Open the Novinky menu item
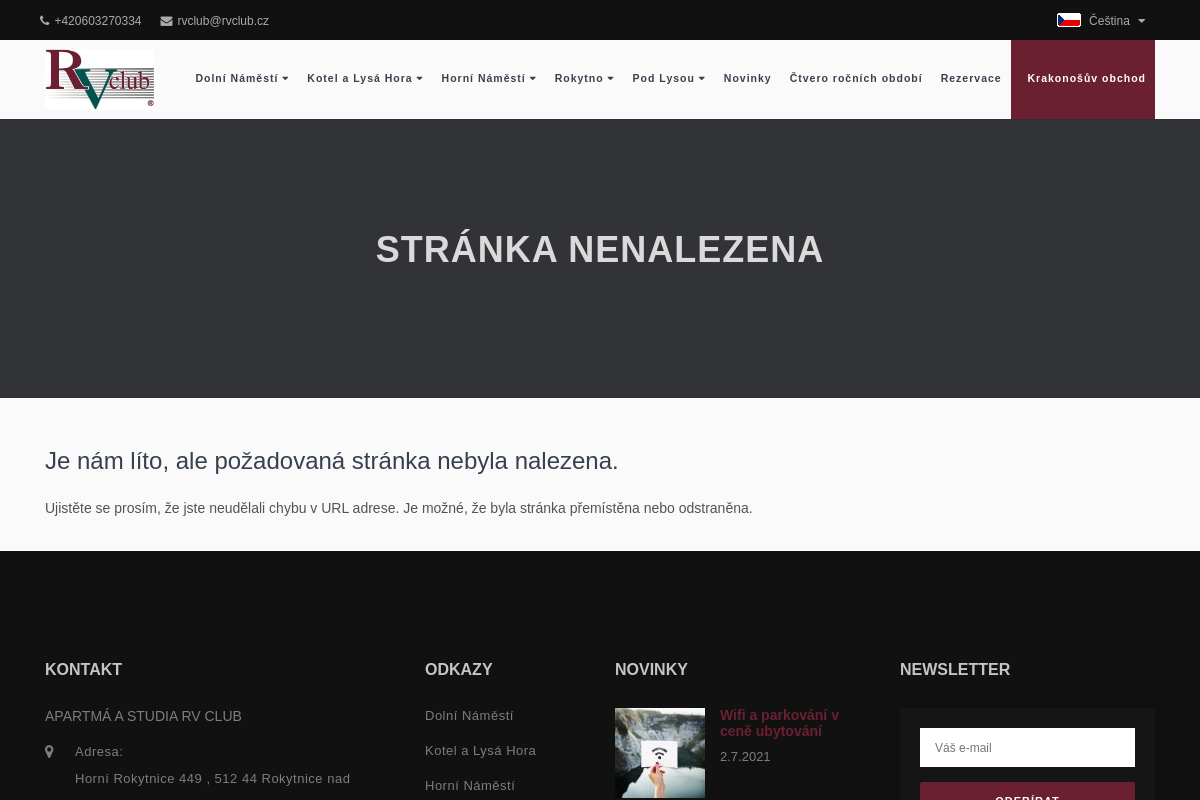Image resolution: width=1200 pixels, height=800 pixels. pos(747,78)
